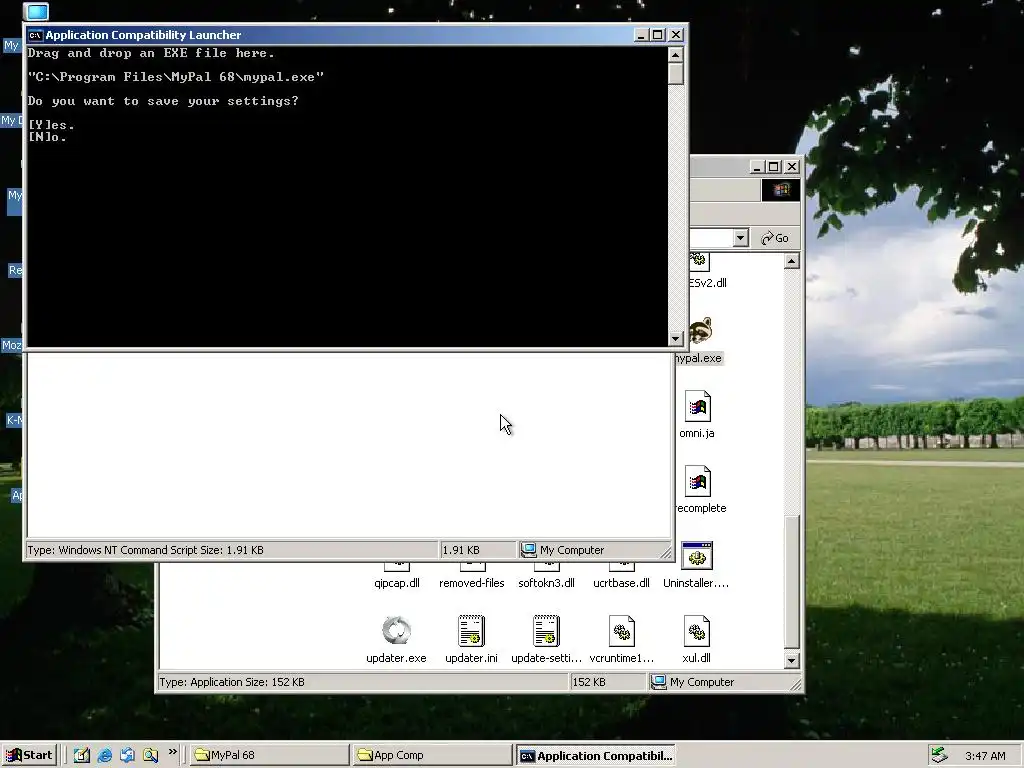Click the command prompt title bar icon
This screenshot has height=768, width=1024.
pyautogui.click(x=35, y=35)
